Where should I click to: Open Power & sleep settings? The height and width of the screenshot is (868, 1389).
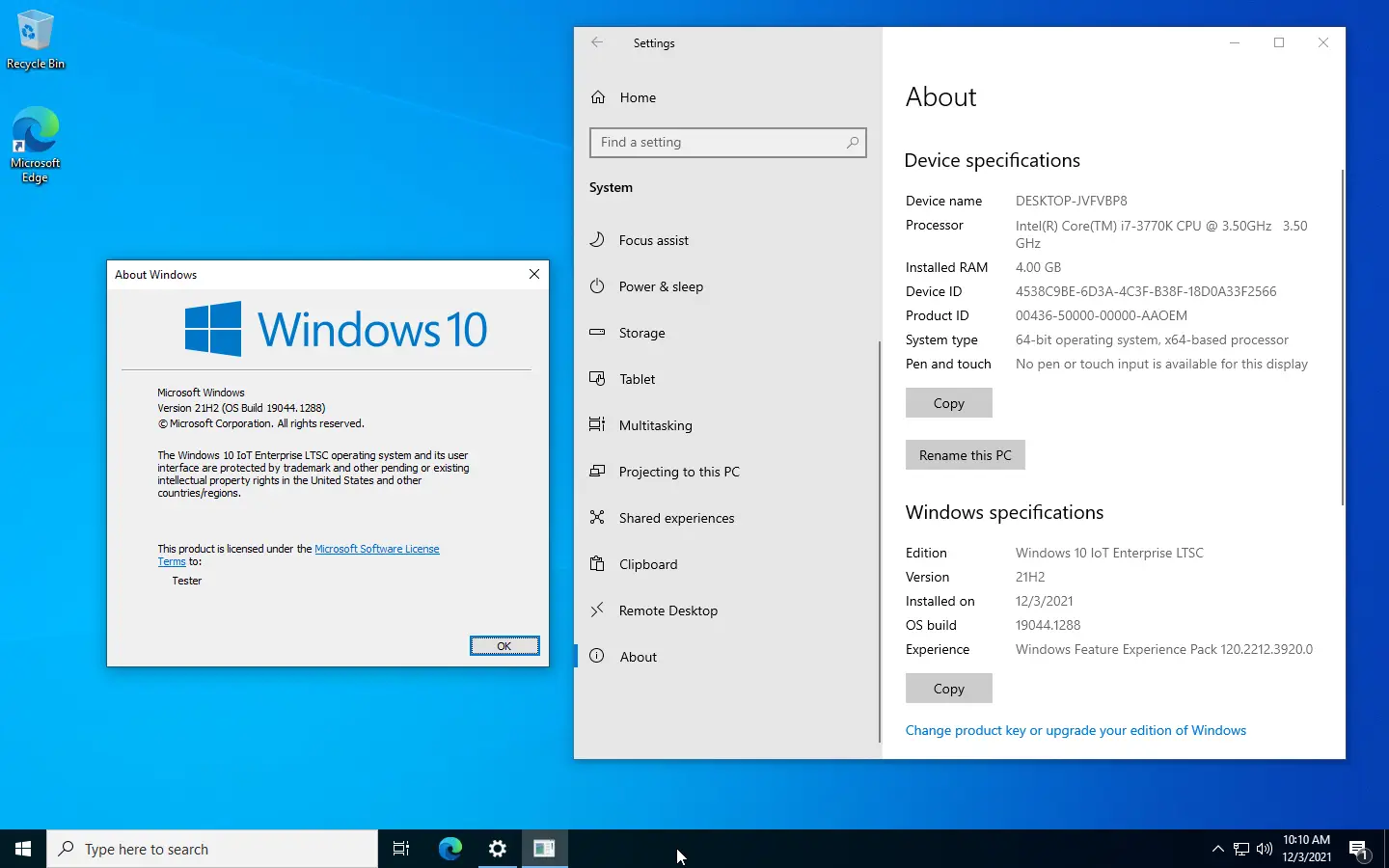click(x=660, y=286)
